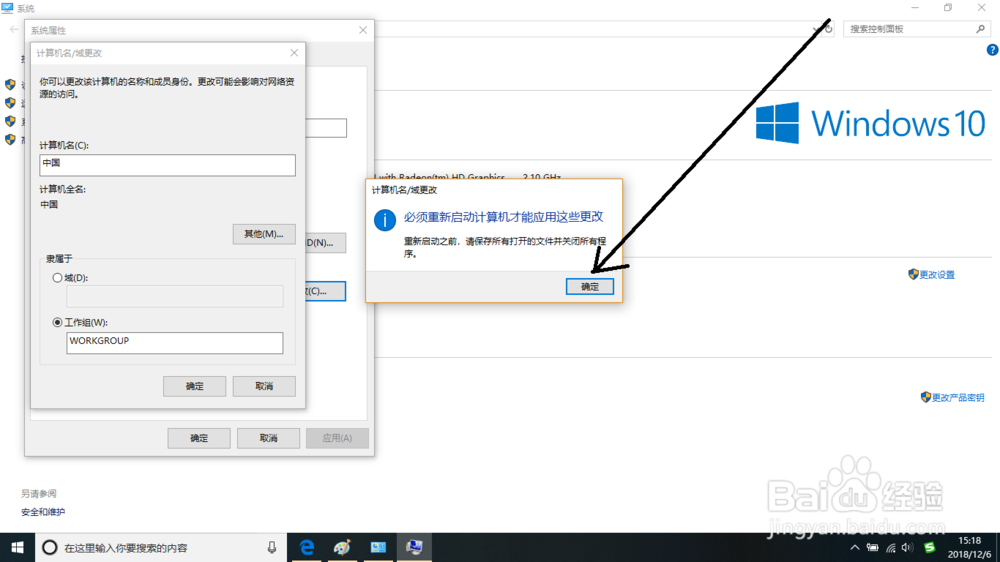The width and height of the screenshot is (1000, 562).
Task: Open the blue window app on taskbar
Action: [x=378, y=547]
